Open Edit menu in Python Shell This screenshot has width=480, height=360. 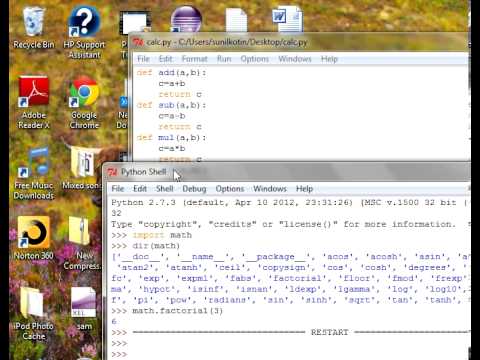coord(140,189)
